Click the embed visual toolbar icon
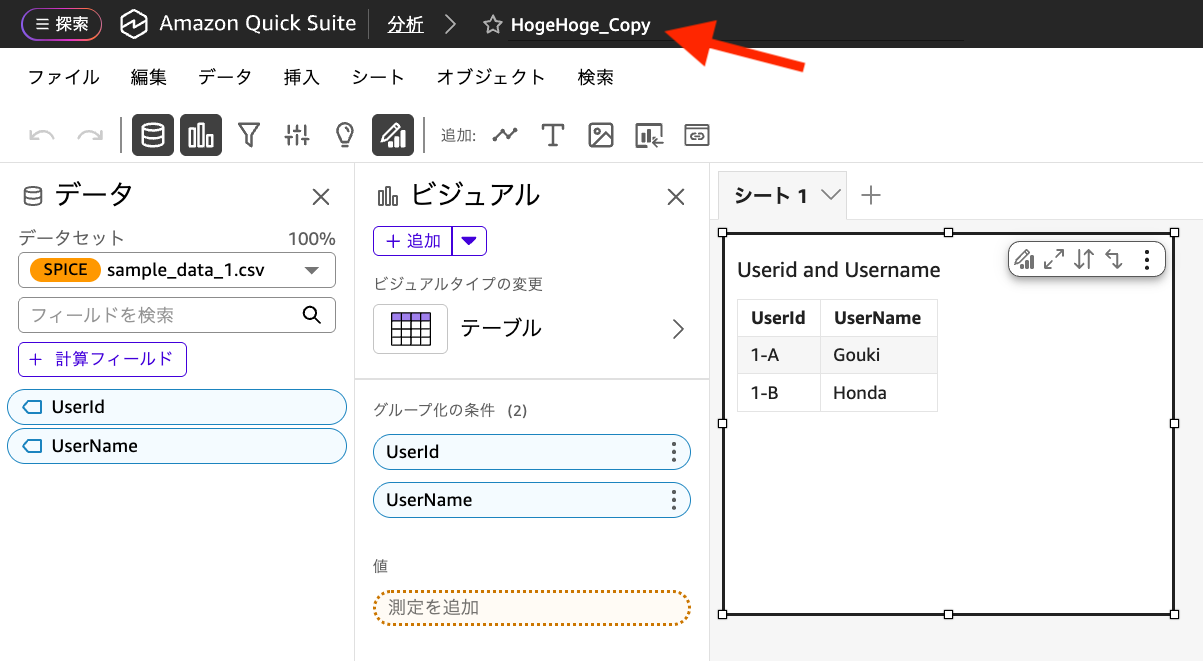Image resolution: width=1203 pixels, height=661 pixels. click(x=649, y=134)
